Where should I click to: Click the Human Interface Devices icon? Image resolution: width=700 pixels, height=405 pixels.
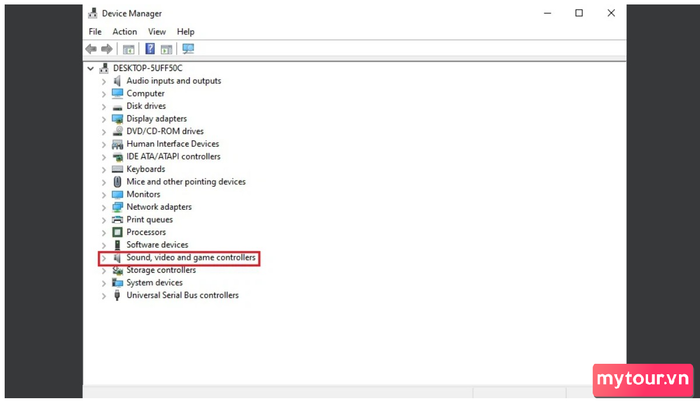click(117, 144)
